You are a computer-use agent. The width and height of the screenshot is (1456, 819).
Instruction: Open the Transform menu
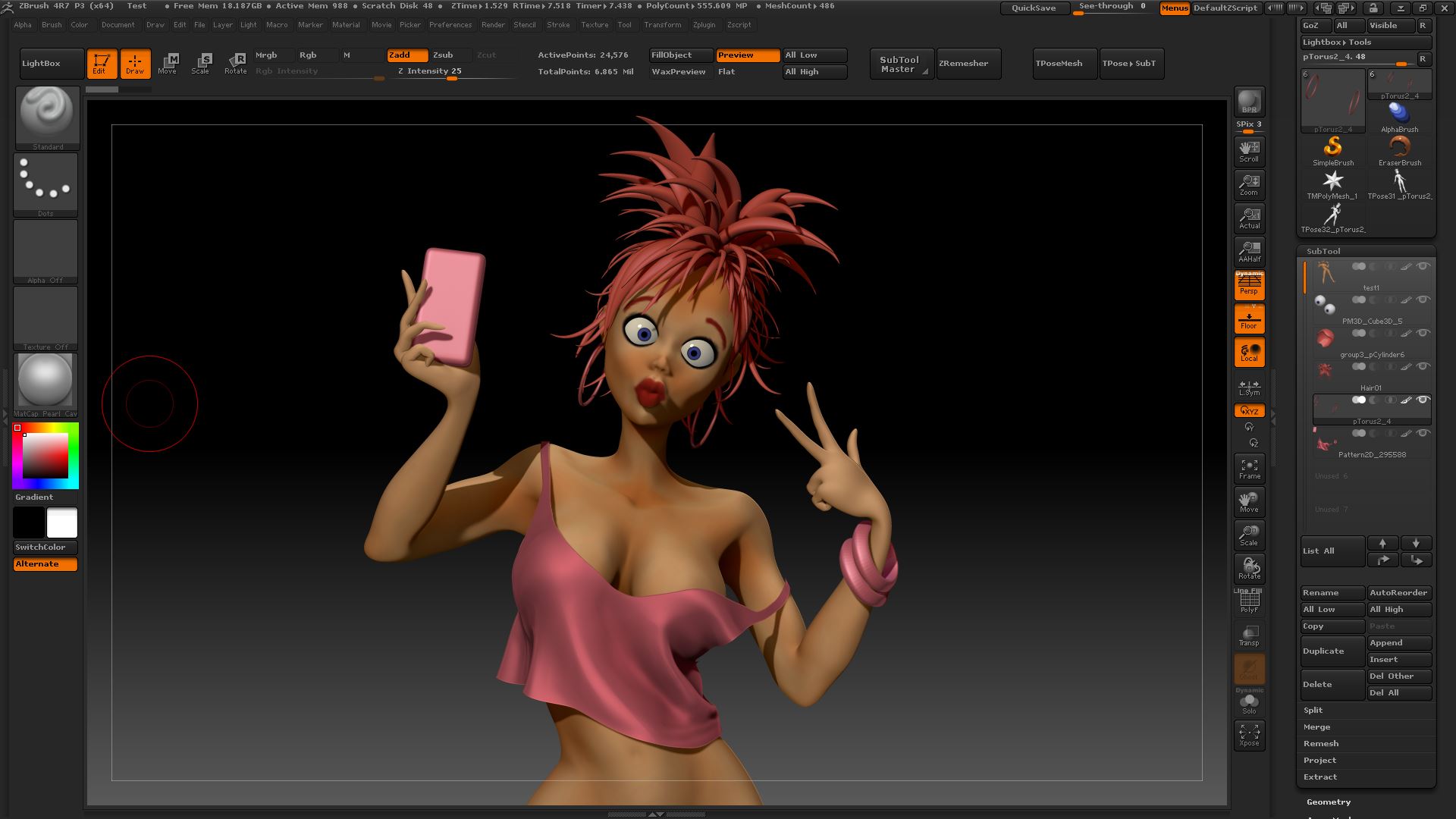coord(662,25)
